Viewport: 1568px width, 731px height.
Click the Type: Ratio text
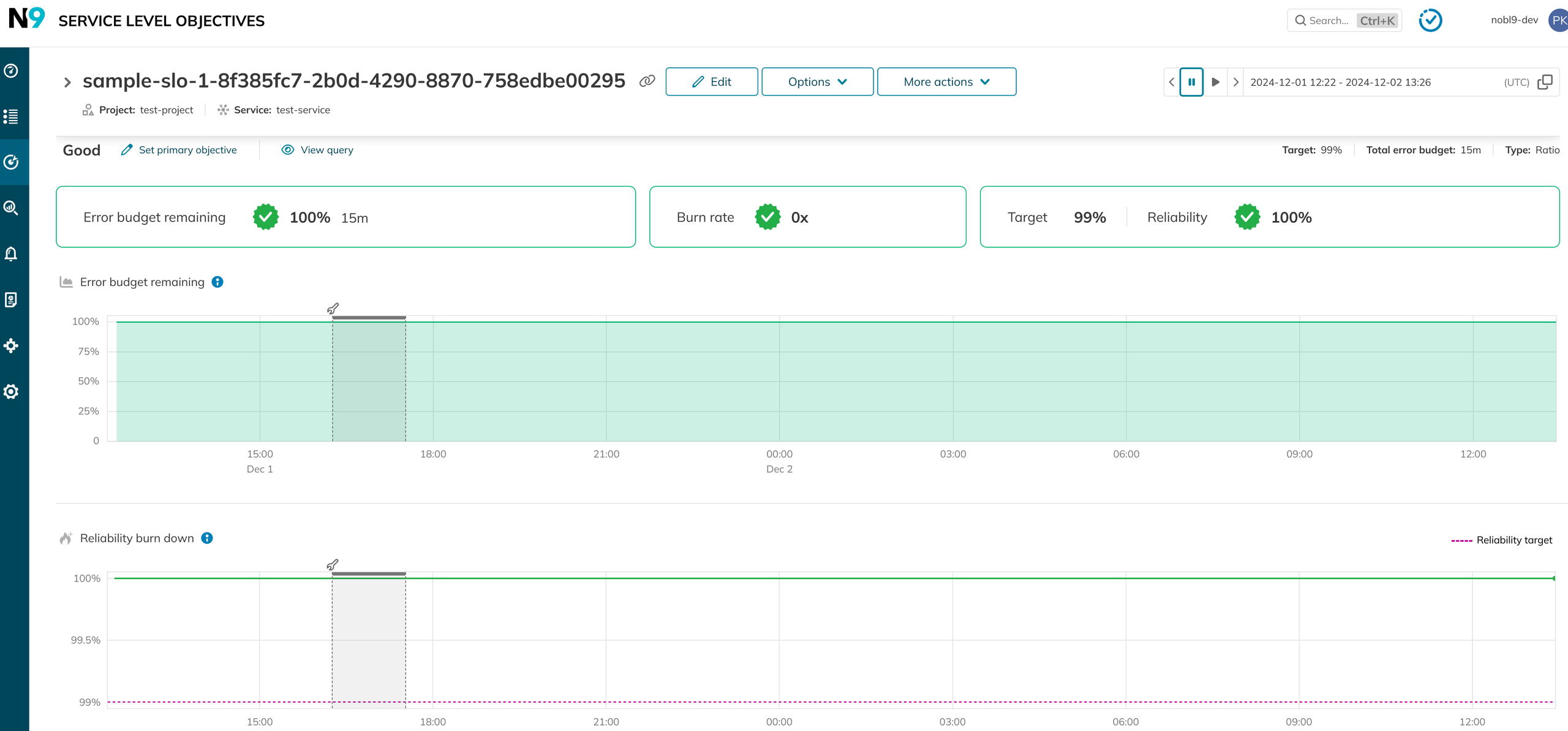coord(1532,150)
